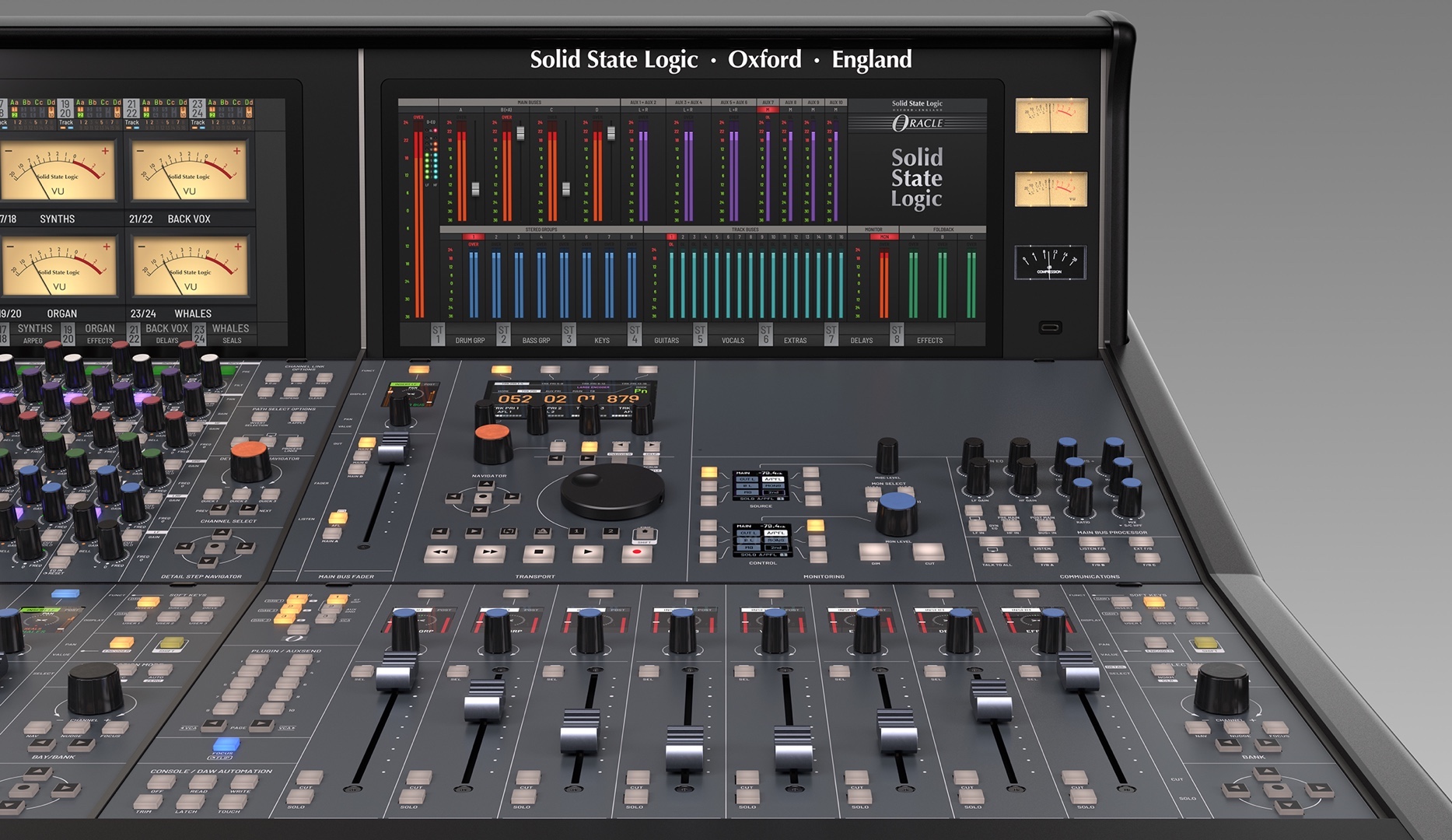Click the on-screen Main Bus A fader
Image resolution: width=1452 pixels, height=840 pixels.
[x=475, y=189]
